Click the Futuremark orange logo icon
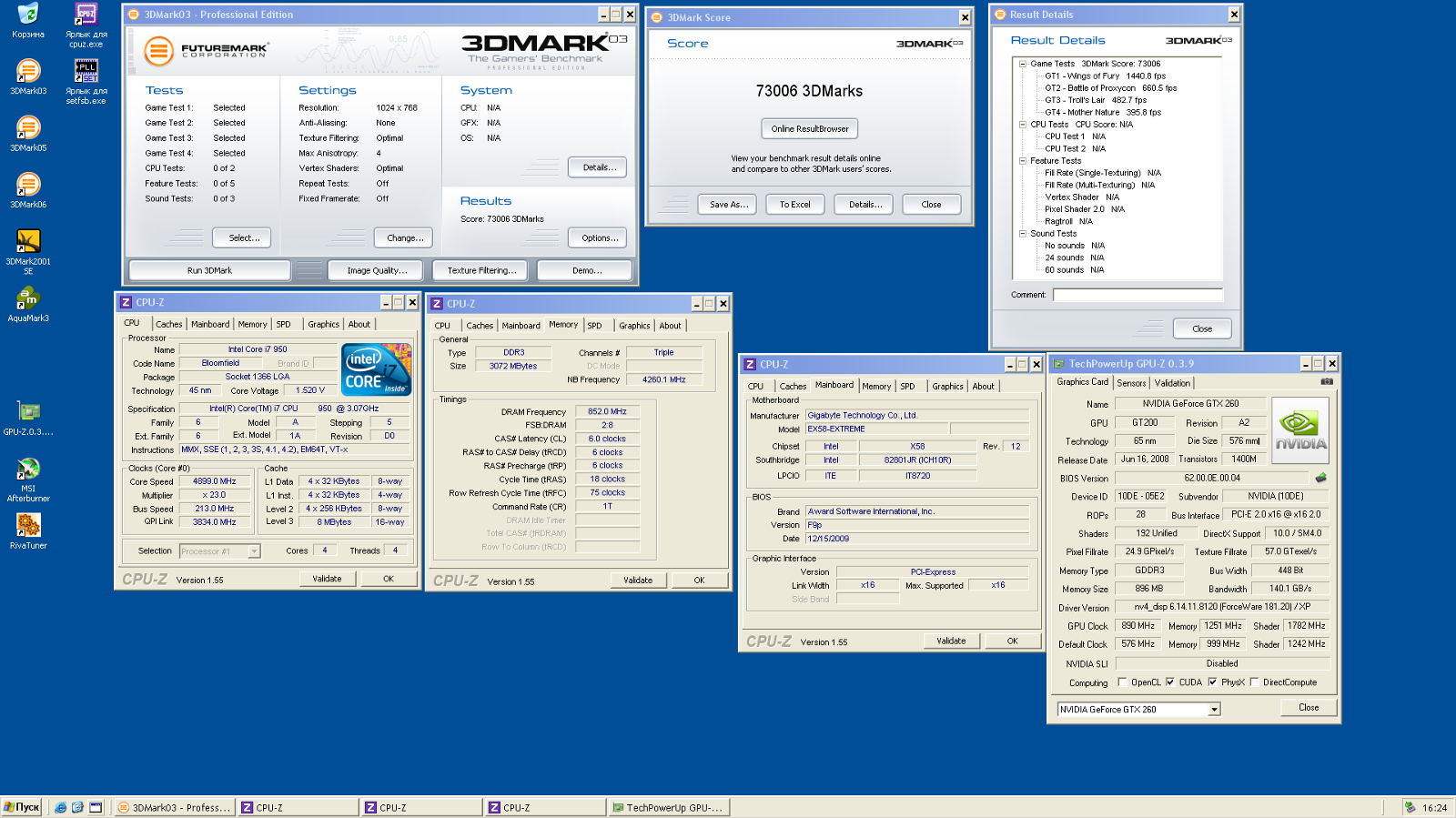This screenshot has width=1456, height=818. point(158,50)
